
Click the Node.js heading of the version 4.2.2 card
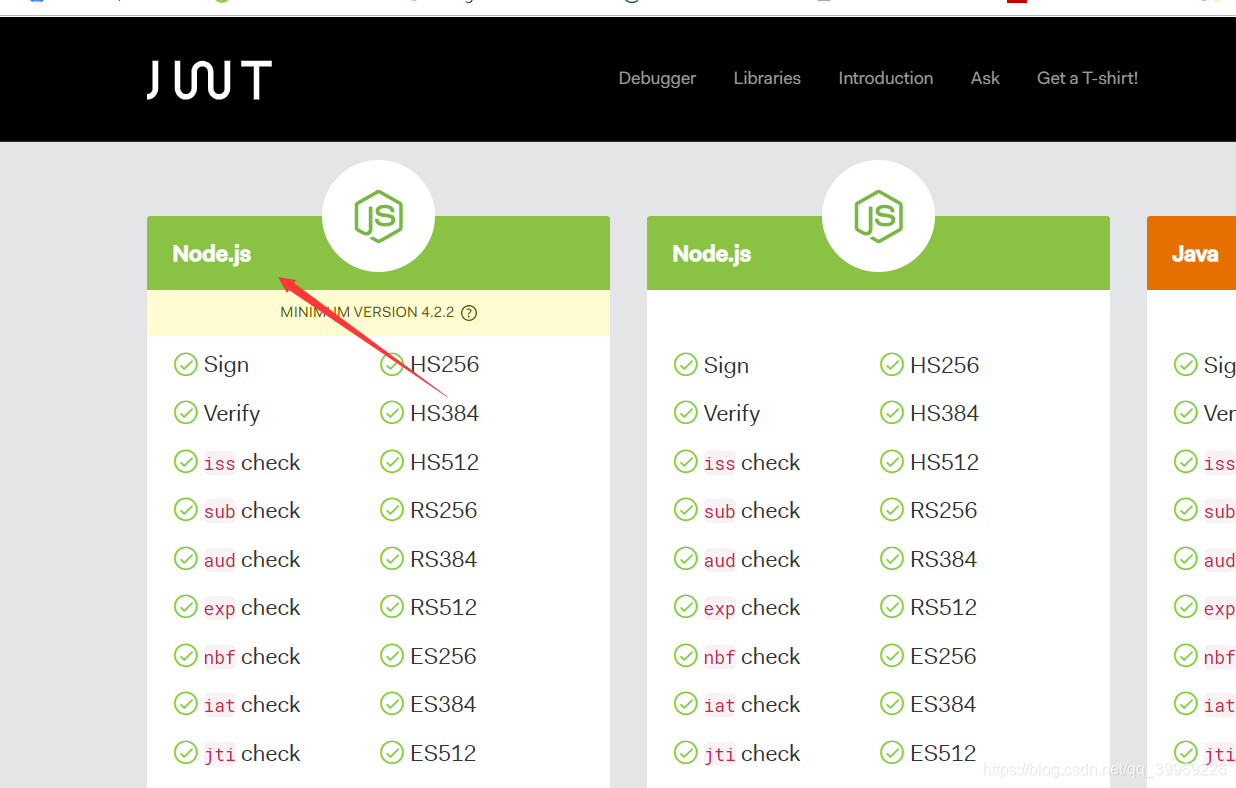click(212, 254)
